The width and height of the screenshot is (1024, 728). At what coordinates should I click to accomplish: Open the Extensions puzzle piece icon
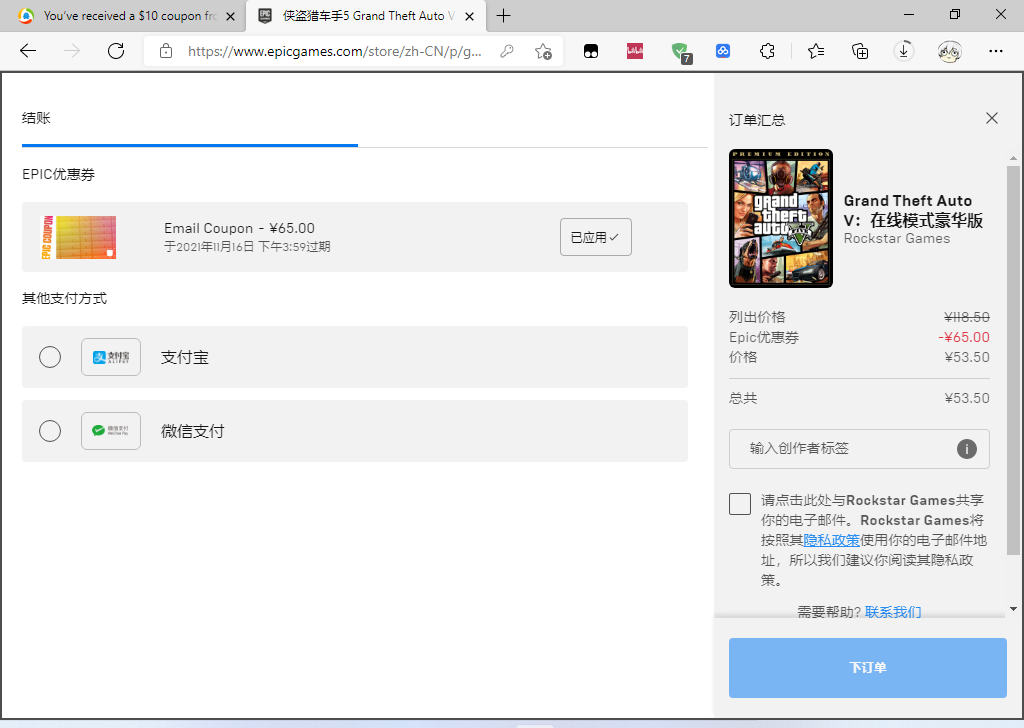tap(767, 51)
